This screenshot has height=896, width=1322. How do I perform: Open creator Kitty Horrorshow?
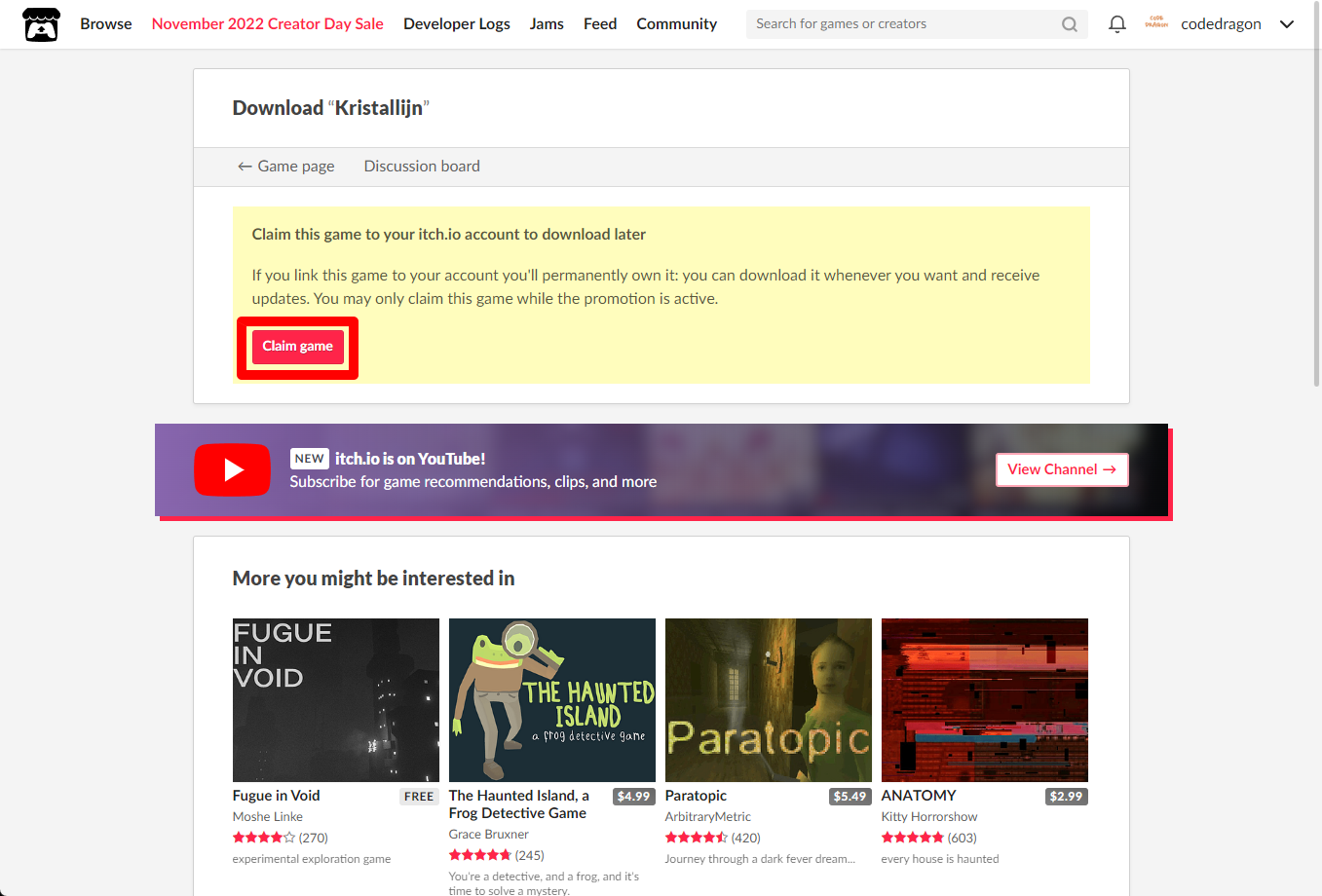click(929, 817)
